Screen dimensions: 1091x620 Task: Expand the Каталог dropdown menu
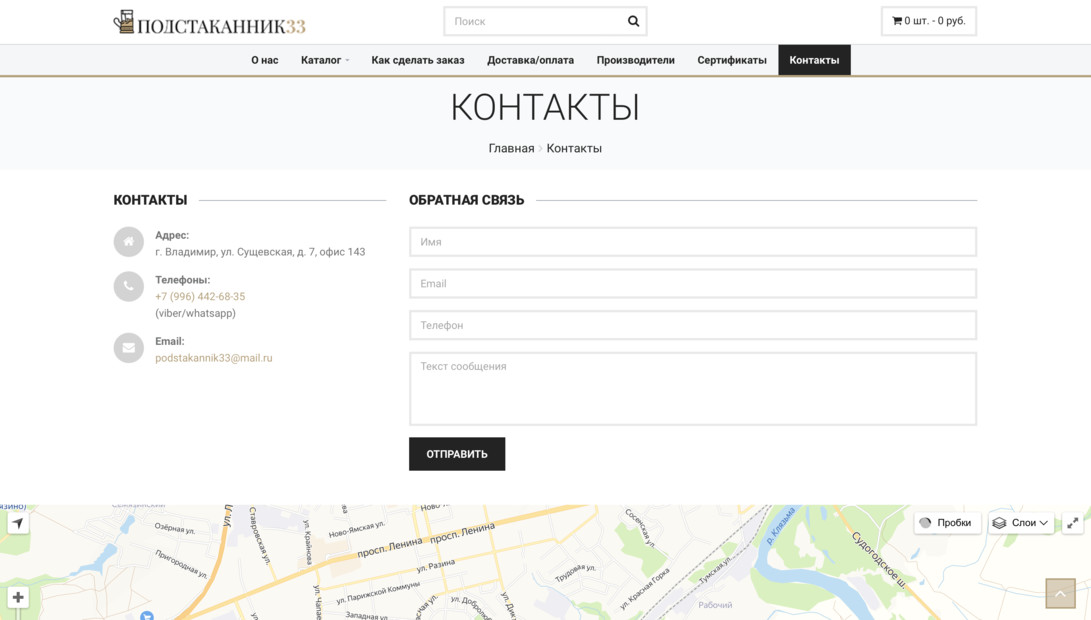coord(325,60)
